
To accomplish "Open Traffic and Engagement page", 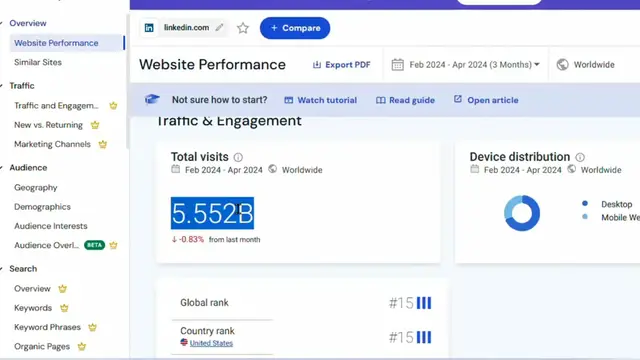I will 56,106.
